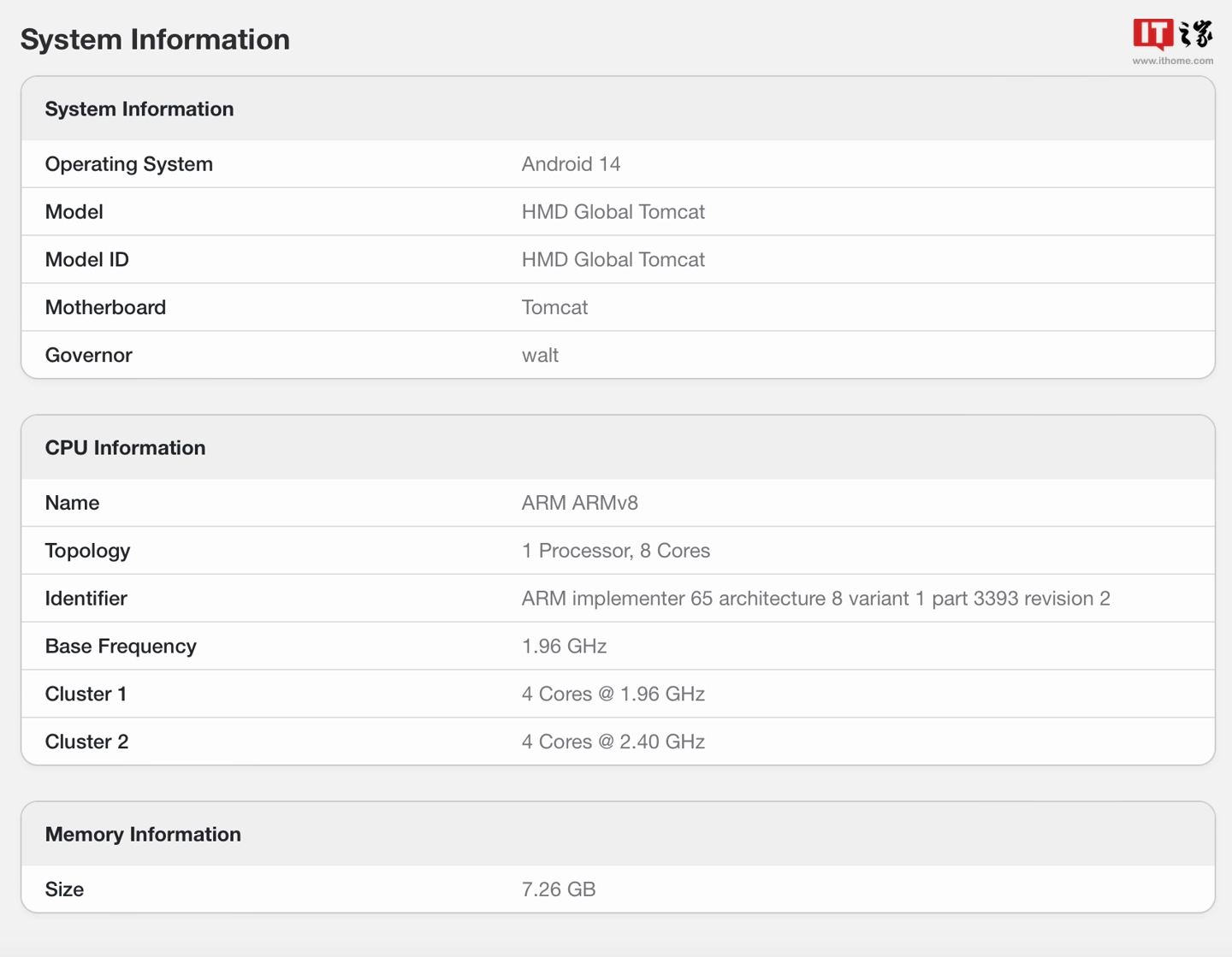Screen dimensions: 1232x957
Task: Click the Operating System row label
Action: pyautogui.click(x=129, y=164)
